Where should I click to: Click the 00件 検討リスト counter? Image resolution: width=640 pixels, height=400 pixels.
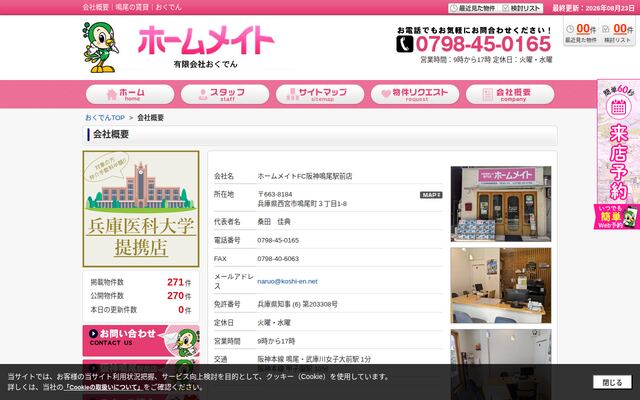(618, 33)
